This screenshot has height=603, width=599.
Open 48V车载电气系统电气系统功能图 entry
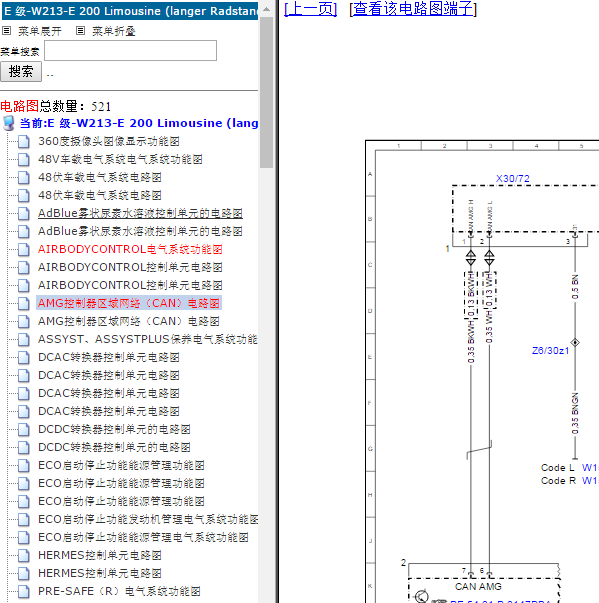(120, 160)
